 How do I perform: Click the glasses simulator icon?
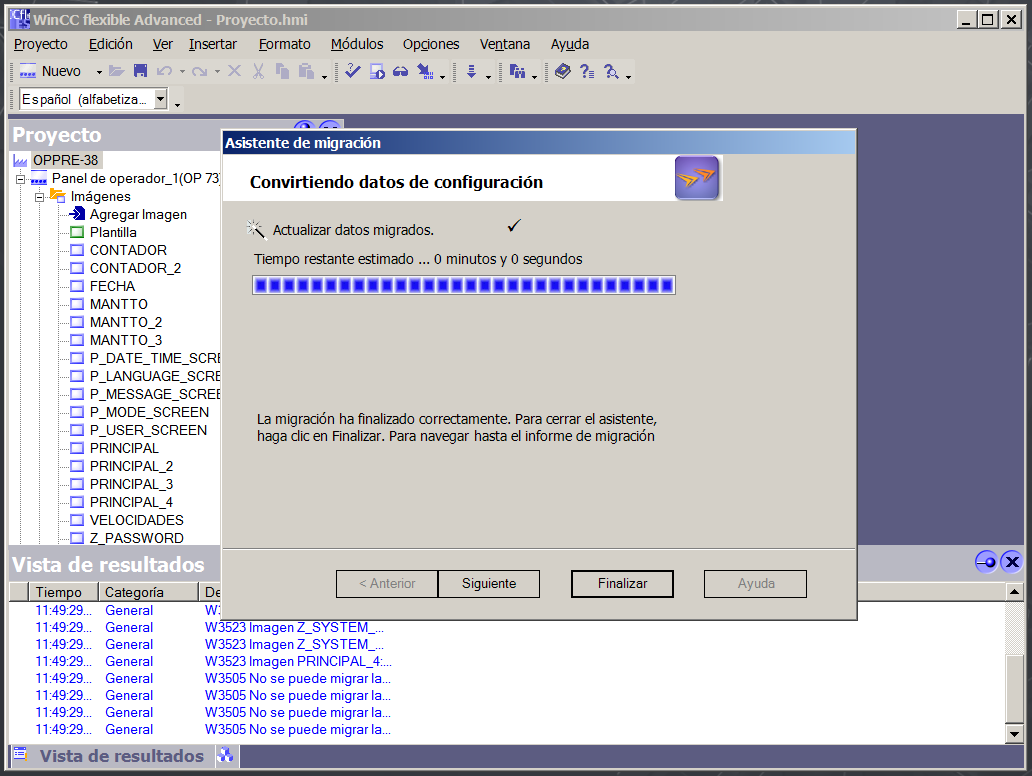click(x=400, y=71)
